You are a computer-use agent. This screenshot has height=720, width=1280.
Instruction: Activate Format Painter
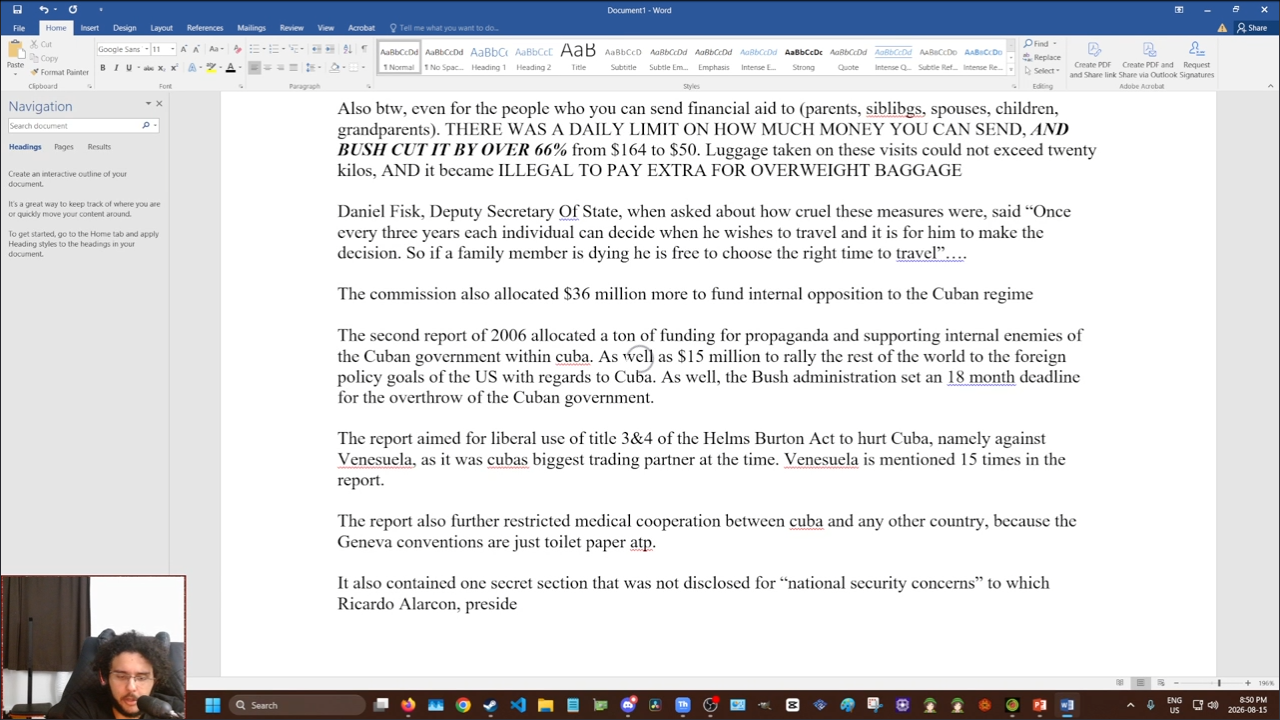pos(60,72)
